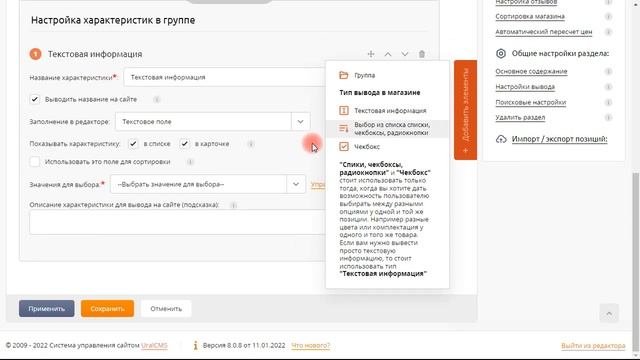Click info icon next to Настройки вывода

[x=608, y=87]
